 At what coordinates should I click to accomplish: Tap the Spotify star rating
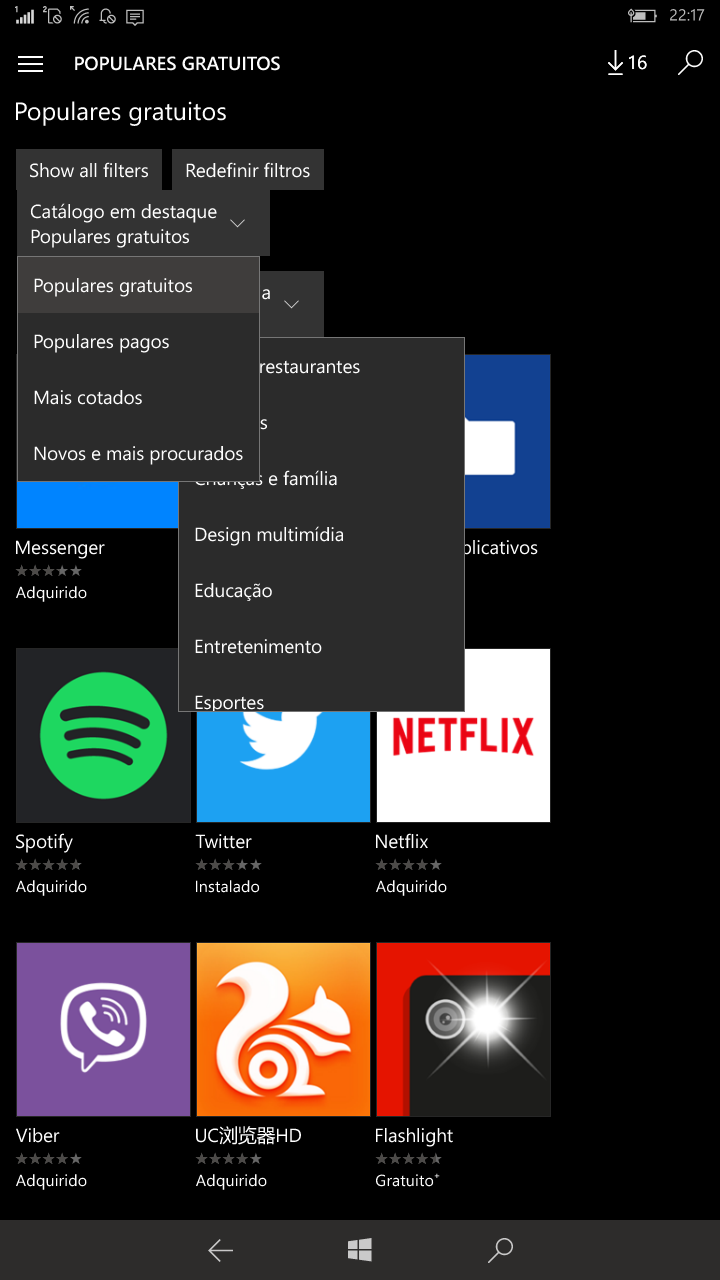[x=49, y=865]
